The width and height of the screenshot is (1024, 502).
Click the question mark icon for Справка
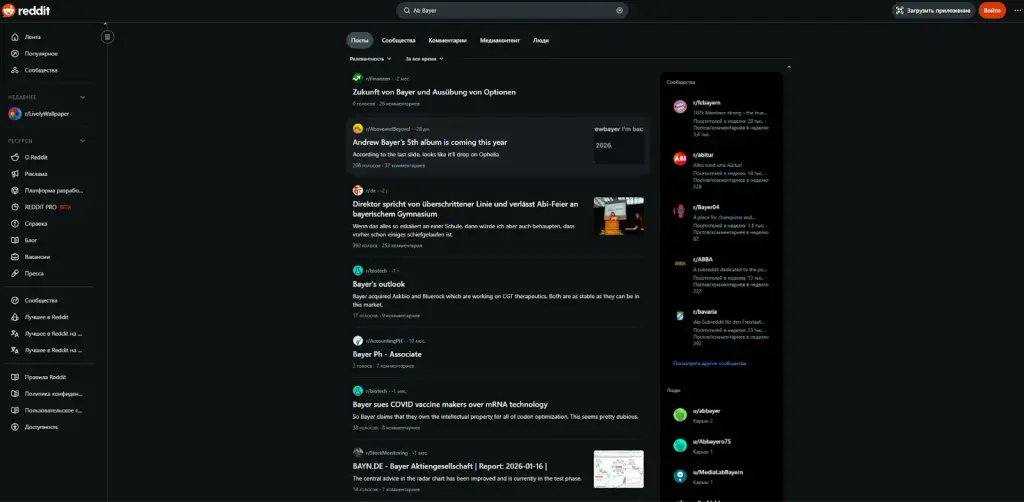tap(15, 223)
